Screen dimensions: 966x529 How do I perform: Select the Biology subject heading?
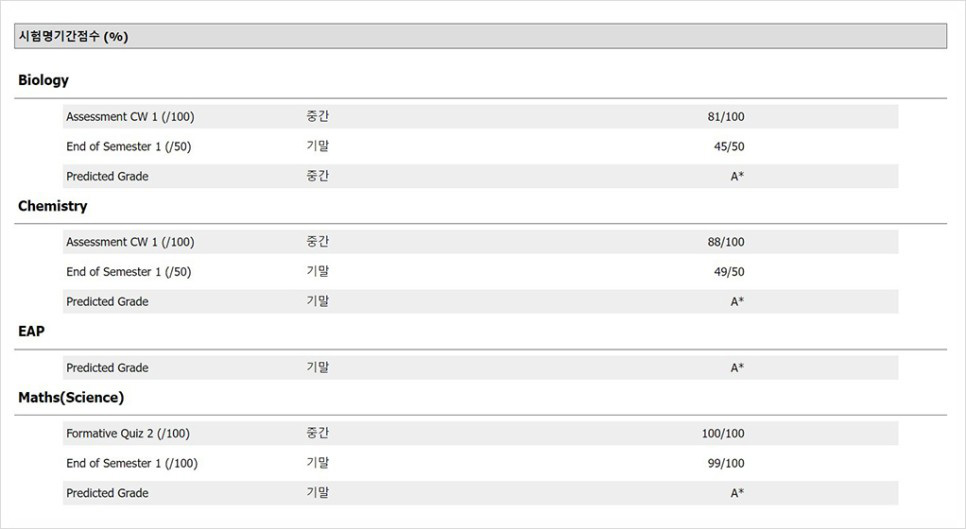click(43, 80)
